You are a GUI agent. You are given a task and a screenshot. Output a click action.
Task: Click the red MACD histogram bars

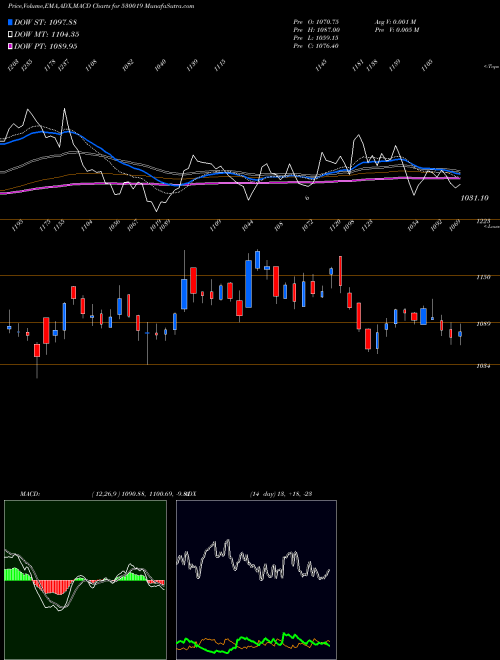tap(53, 587)
